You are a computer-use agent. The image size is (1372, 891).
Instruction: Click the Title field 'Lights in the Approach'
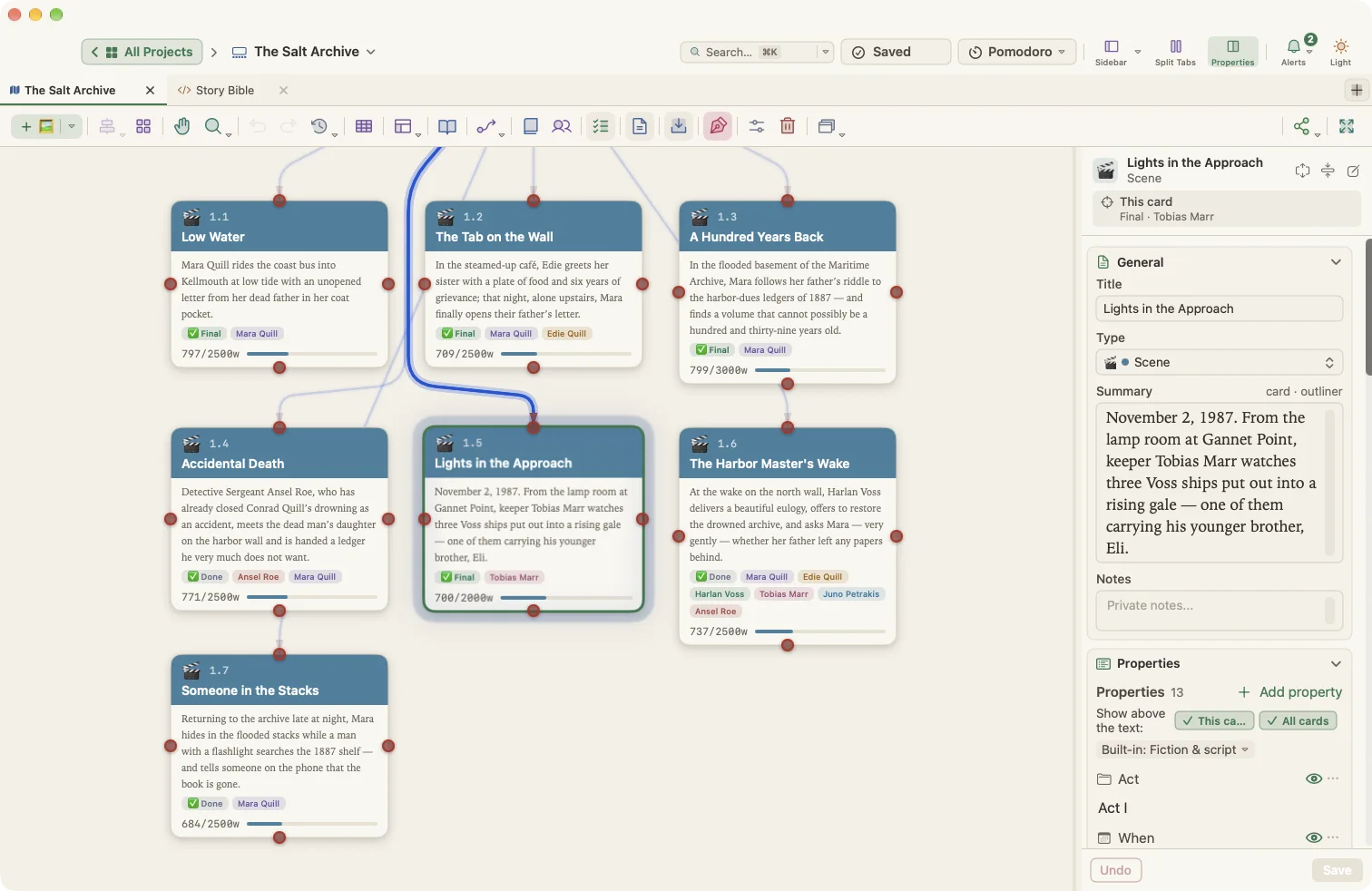[1219, 308]
